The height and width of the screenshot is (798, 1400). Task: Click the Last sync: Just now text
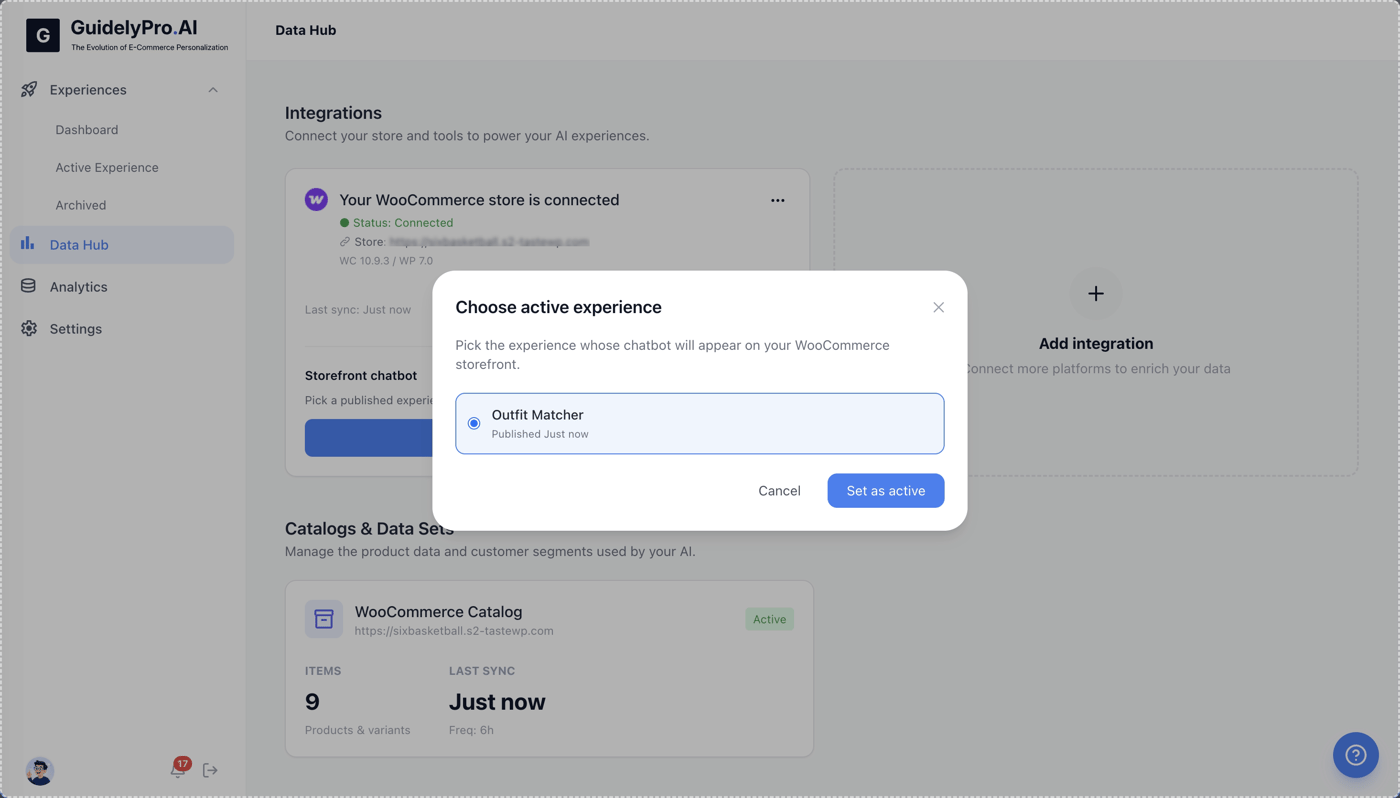(x=358, y=310)
